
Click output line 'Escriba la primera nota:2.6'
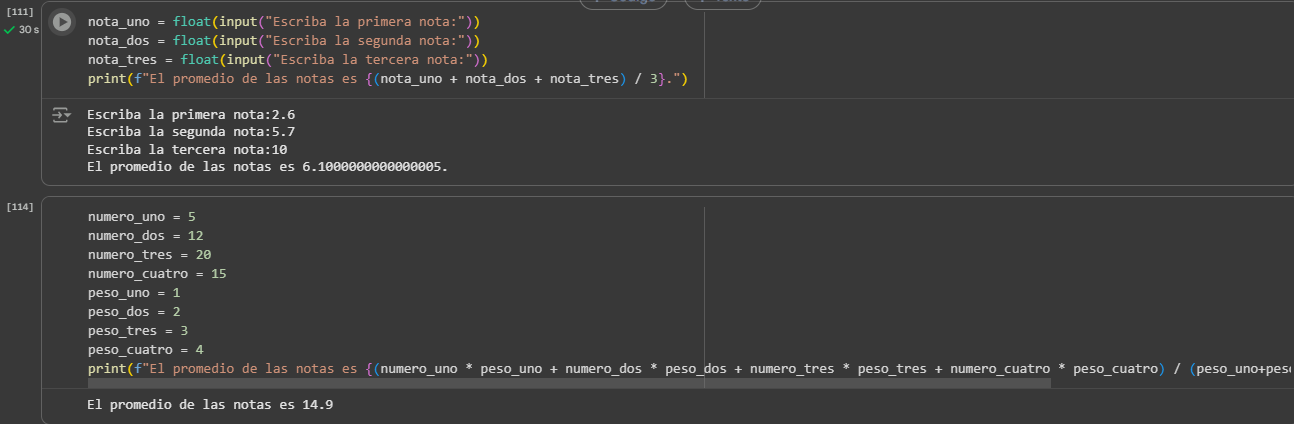click(x=191, y=115)
